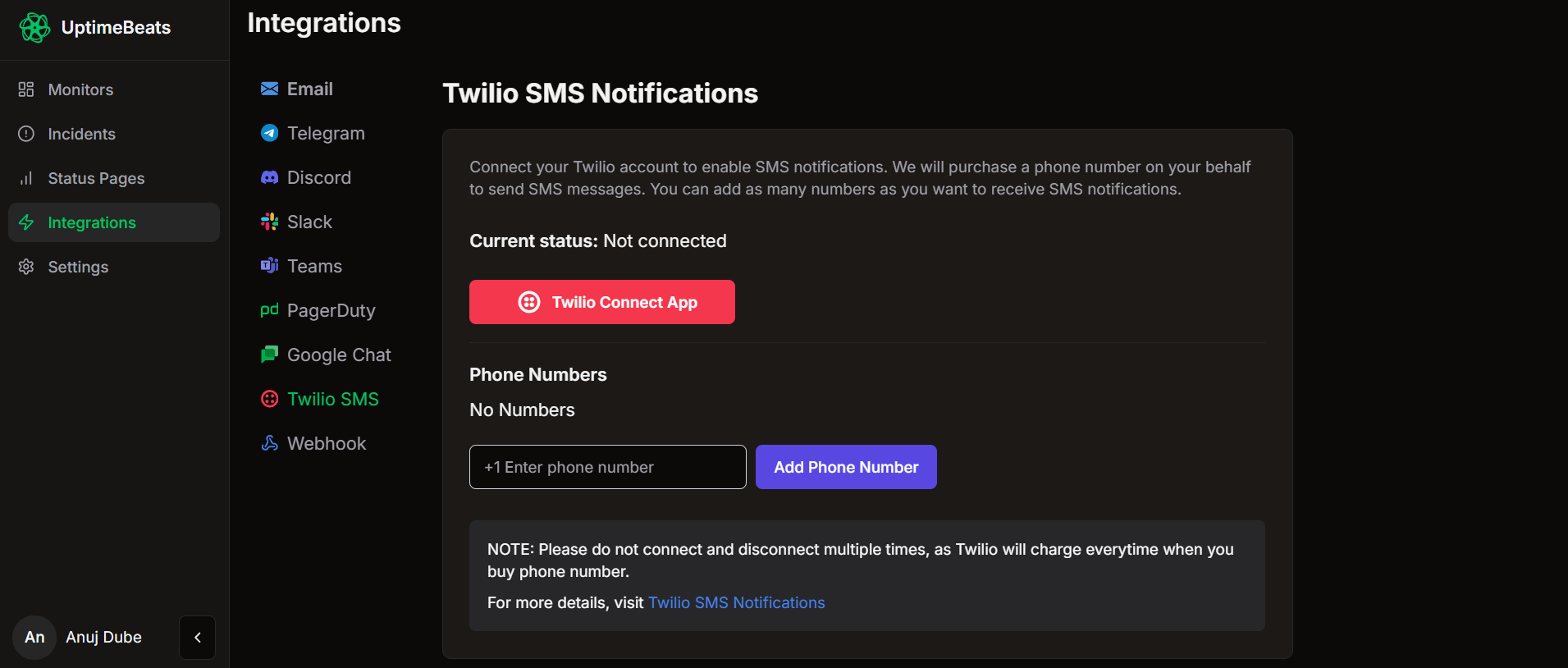Select the Webhook integration icon

pos(269,443)
